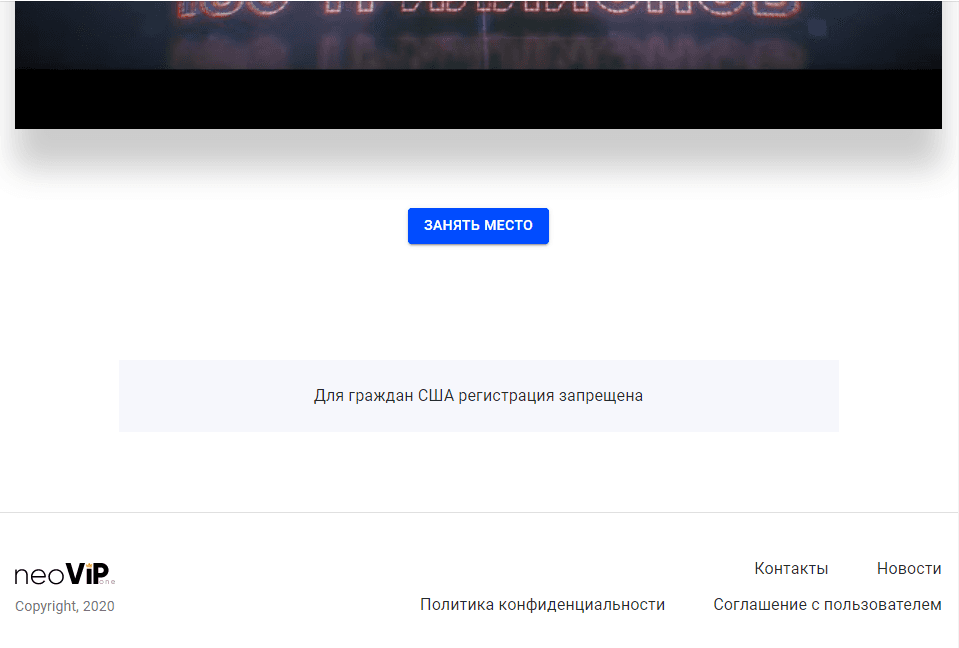
Task: Click the 'Copyright, 2020' footer text
Action: (x=64, y=606)
